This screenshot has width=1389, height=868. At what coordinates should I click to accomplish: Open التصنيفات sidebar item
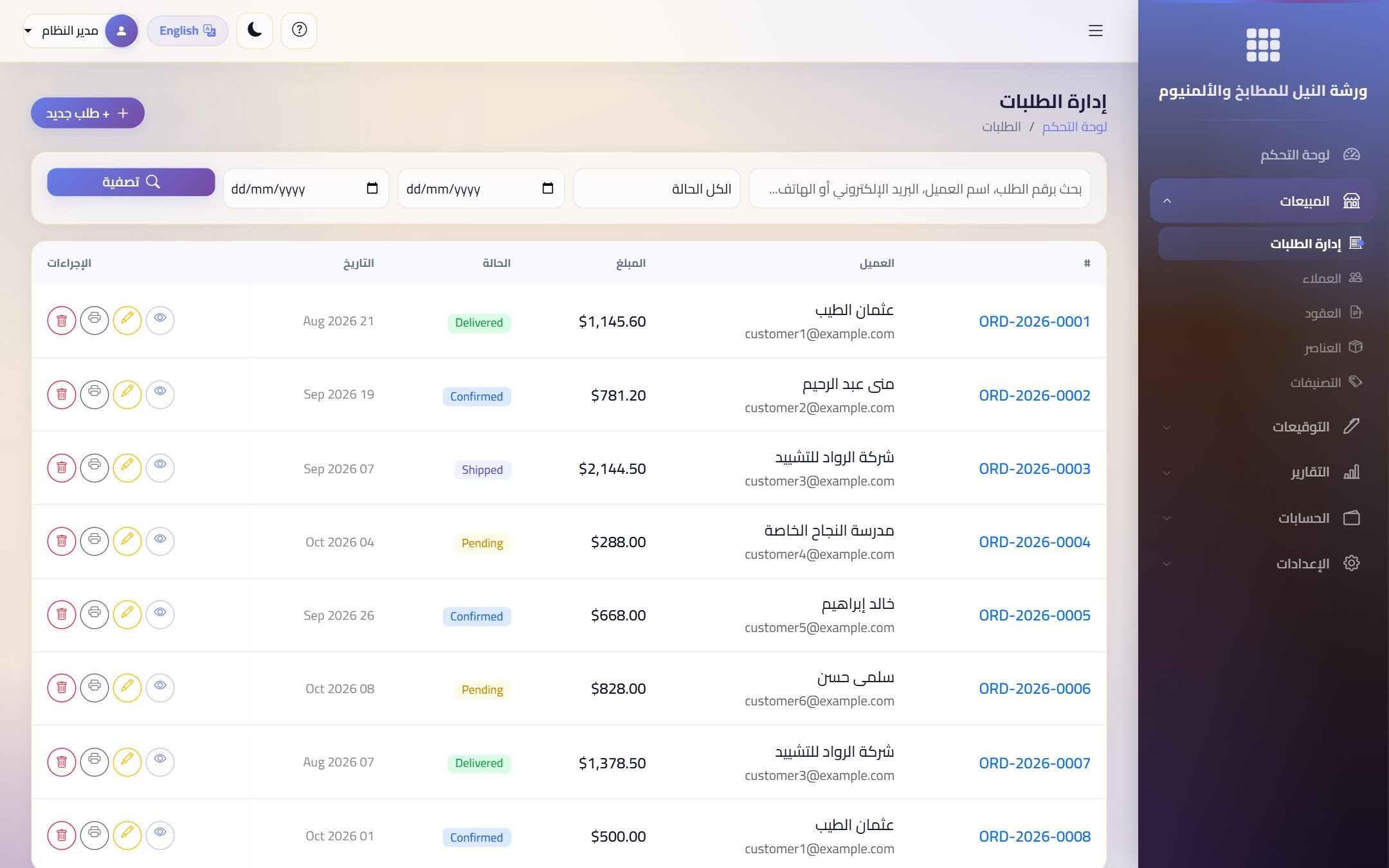click(1267, 382)
